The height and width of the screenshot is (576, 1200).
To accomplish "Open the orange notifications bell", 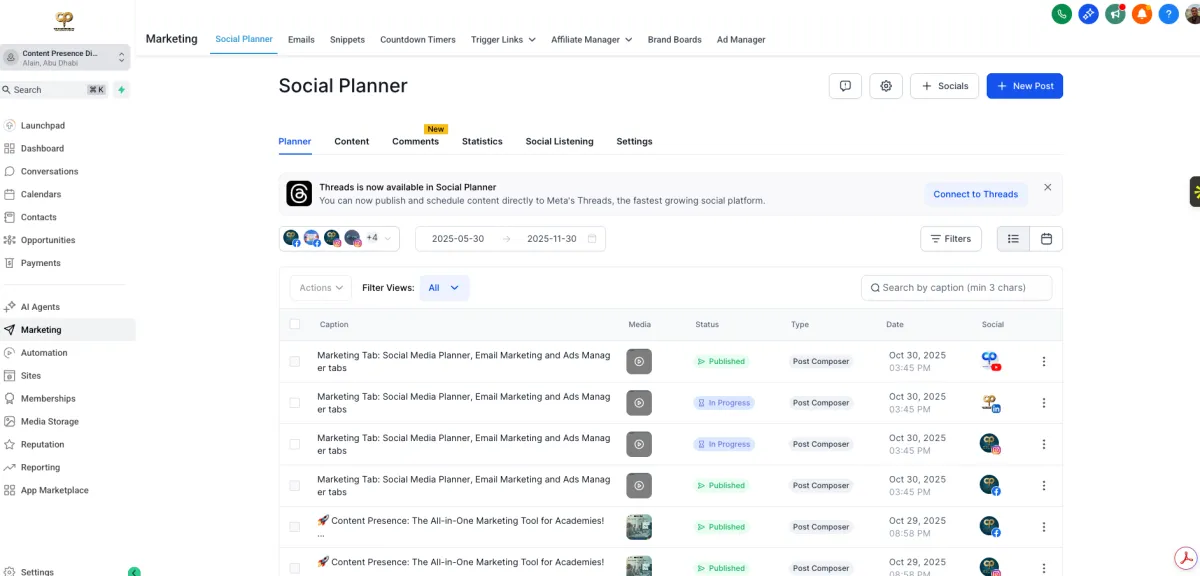I will pos(1142,14).
